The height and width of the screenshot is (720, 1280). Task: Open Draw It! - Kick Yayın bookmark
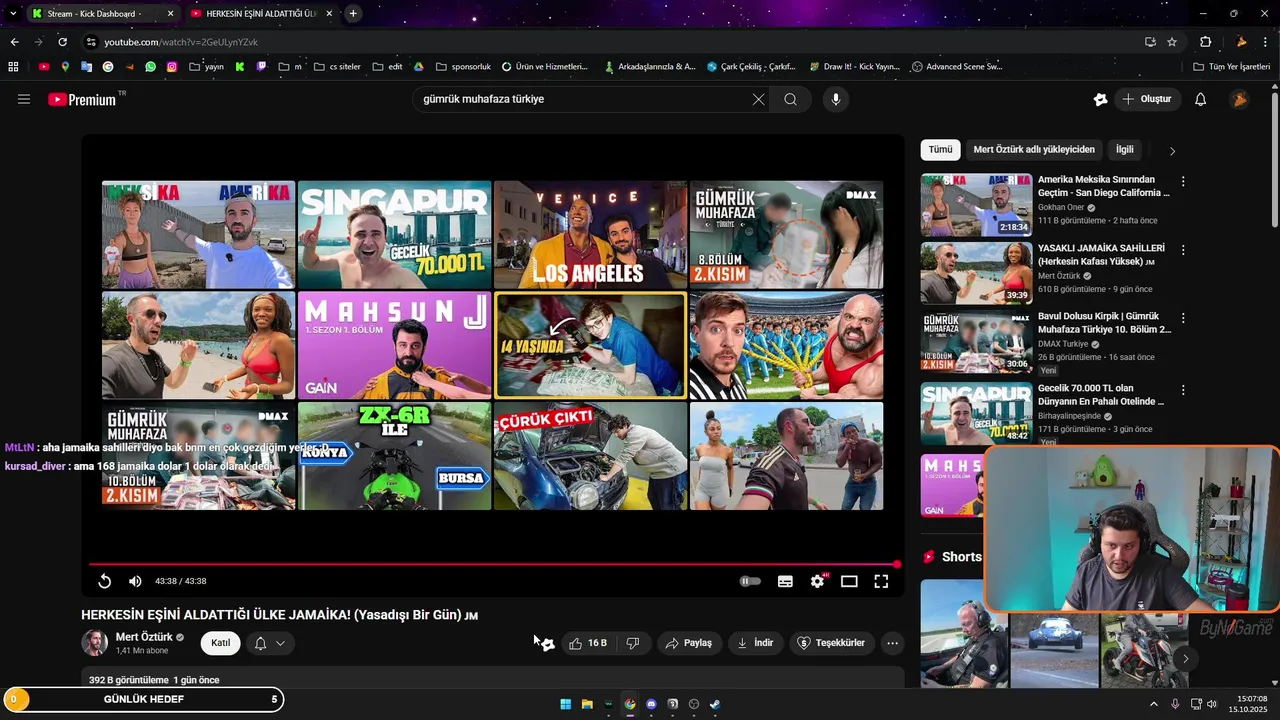point(854,67)
